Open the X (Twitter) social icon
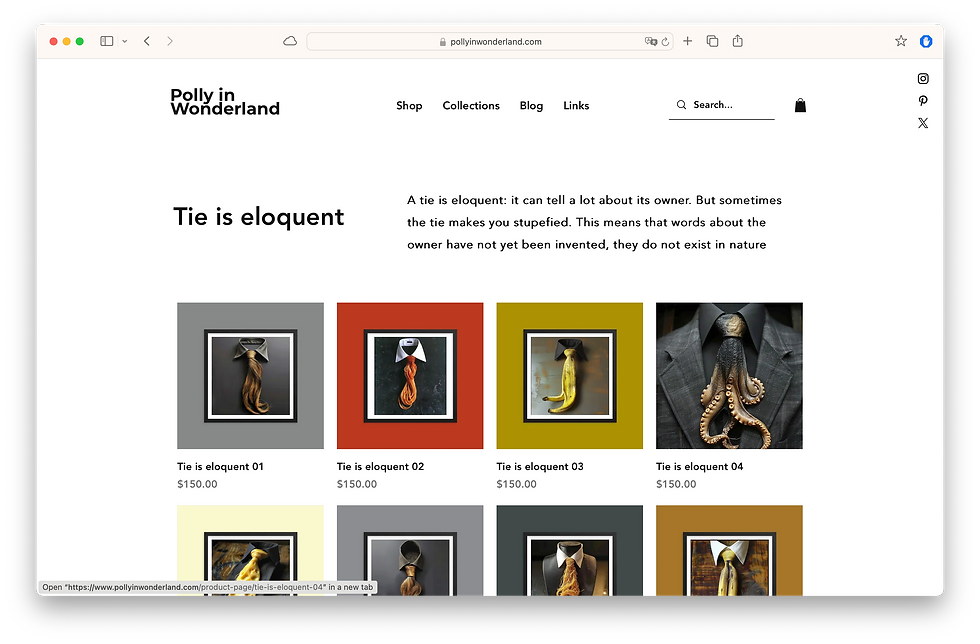 (x=923, y=123)
